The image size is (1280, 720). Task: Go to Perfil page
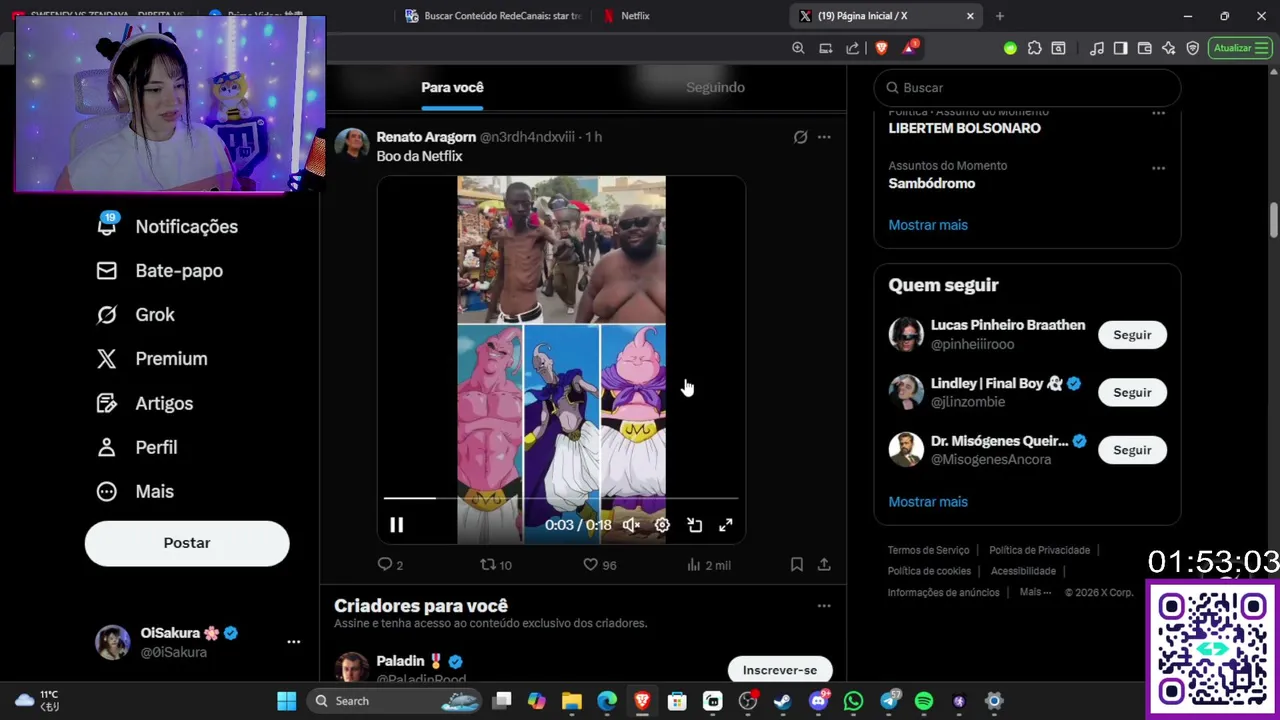pyautogui.click(x=137, y=448)
